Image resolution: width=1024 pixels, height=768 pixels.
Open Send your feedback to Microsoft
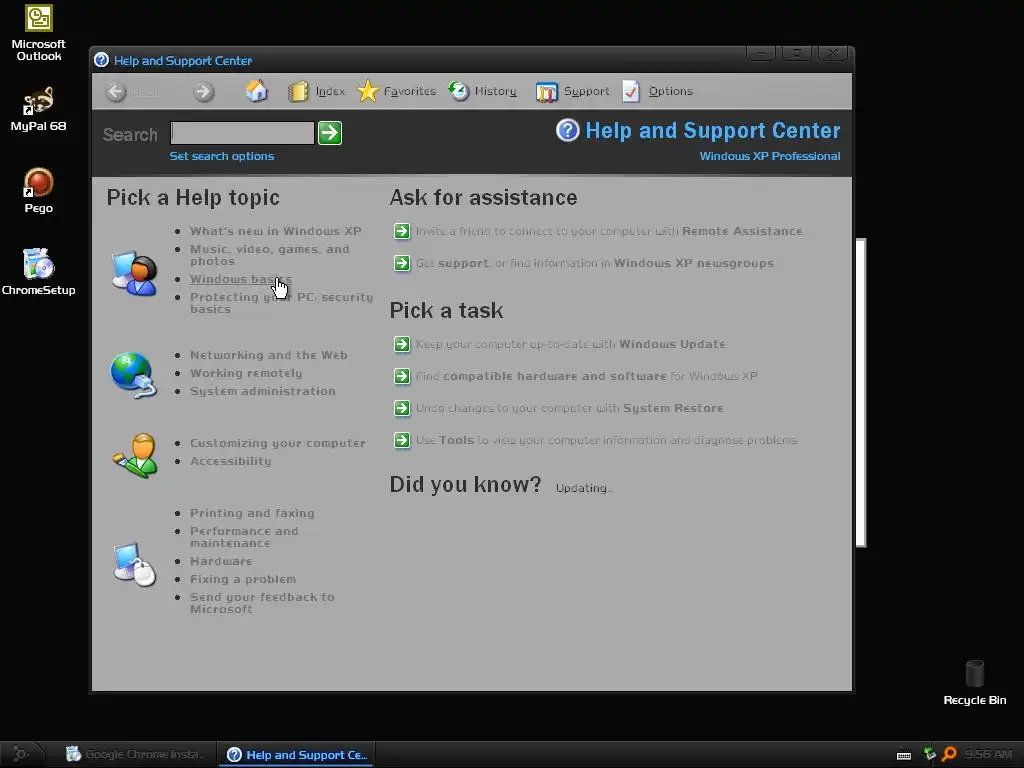[x=262, y=603]
